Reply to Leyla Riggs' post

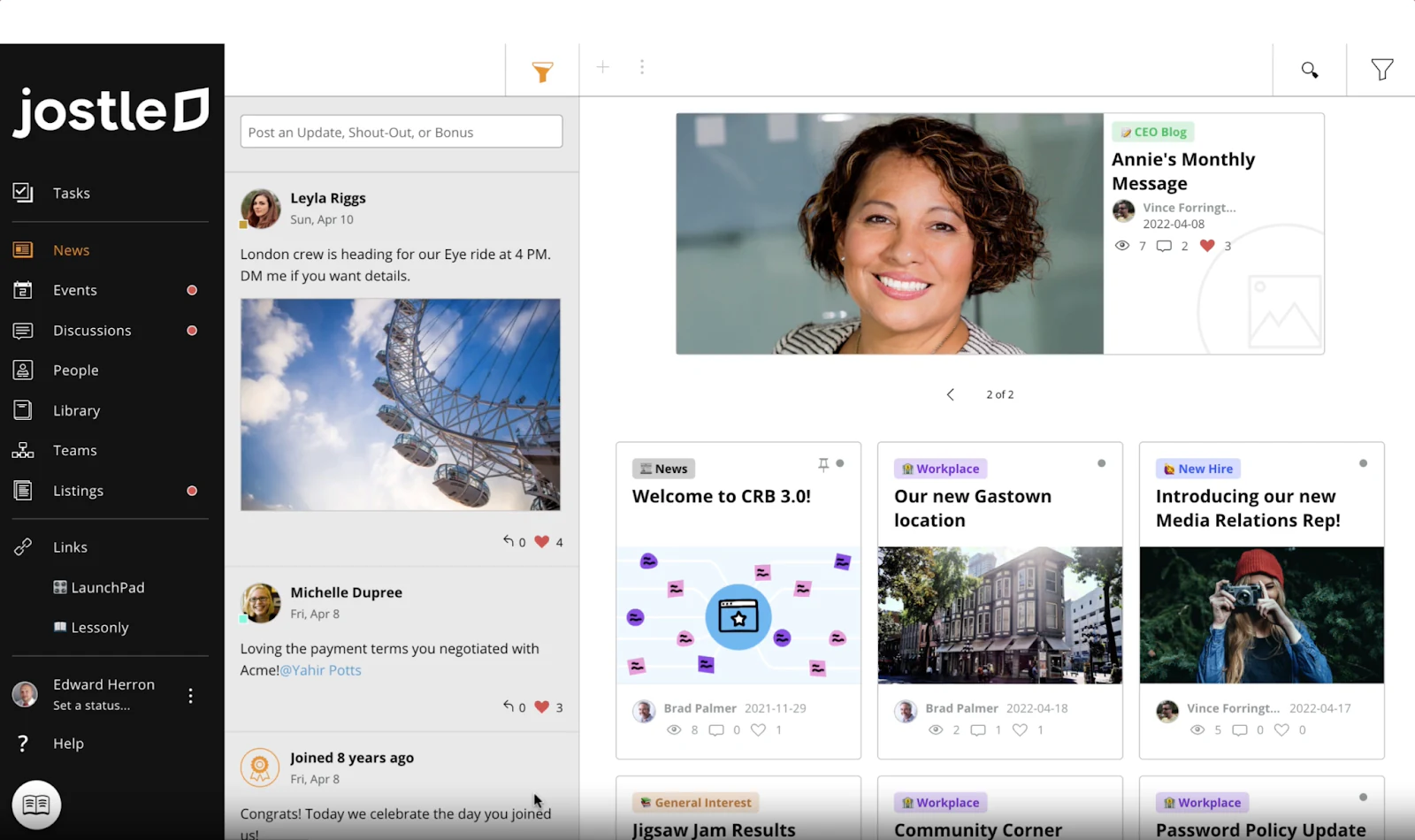pos(509,541)
